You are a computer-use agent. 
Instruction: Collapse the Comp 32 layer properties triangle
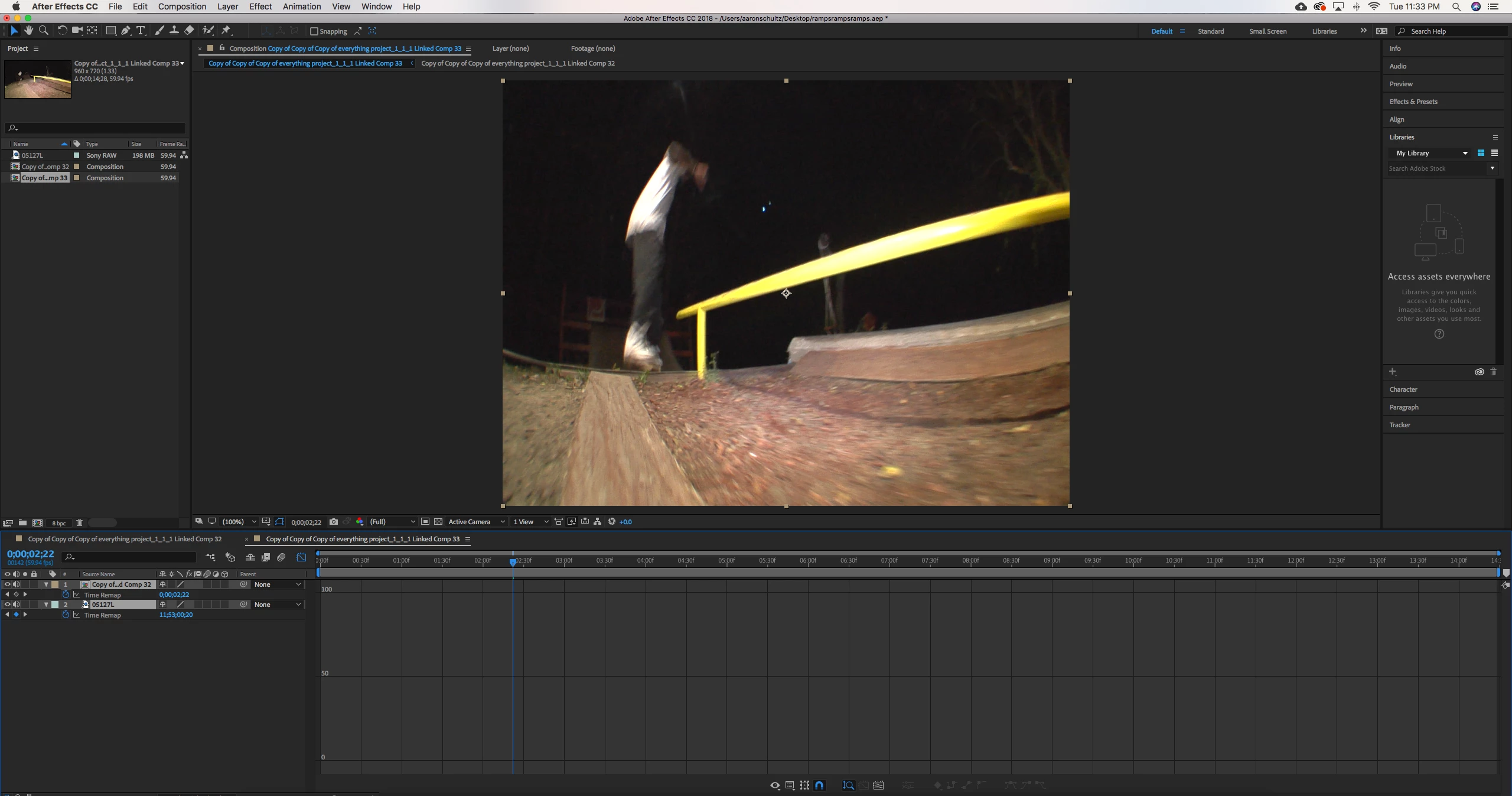coord(46,584)
